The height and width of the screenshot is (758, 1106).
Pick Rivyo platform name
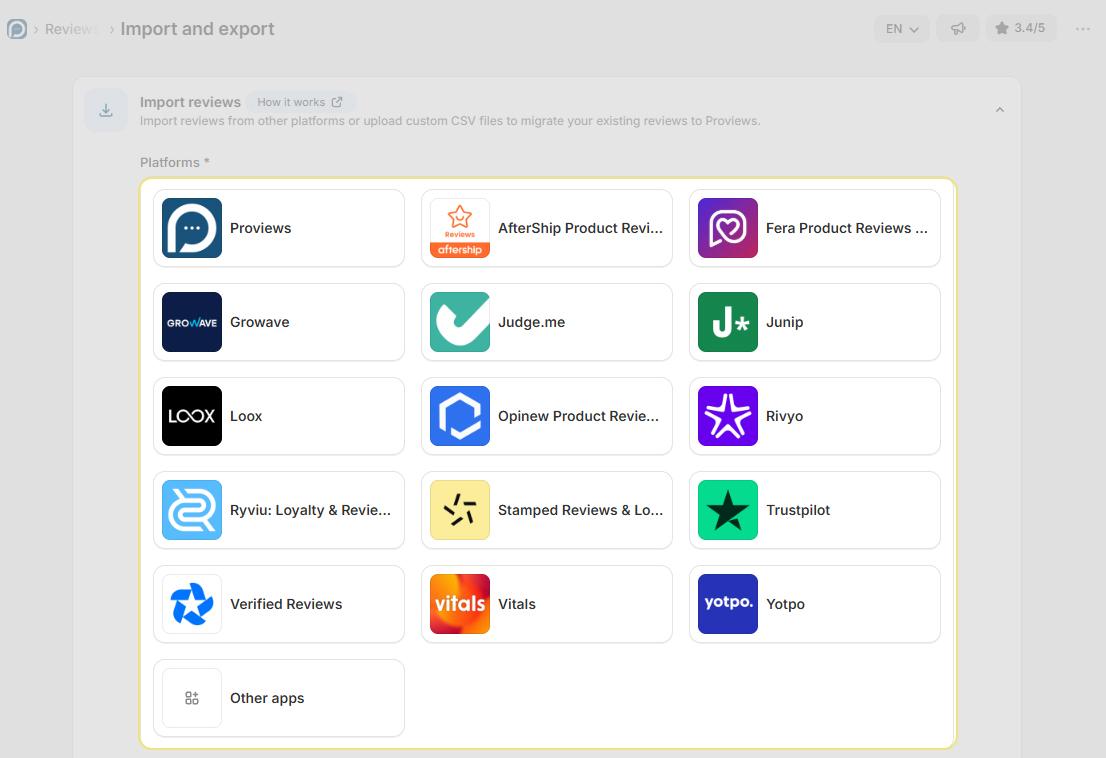(x=784, y=416)
